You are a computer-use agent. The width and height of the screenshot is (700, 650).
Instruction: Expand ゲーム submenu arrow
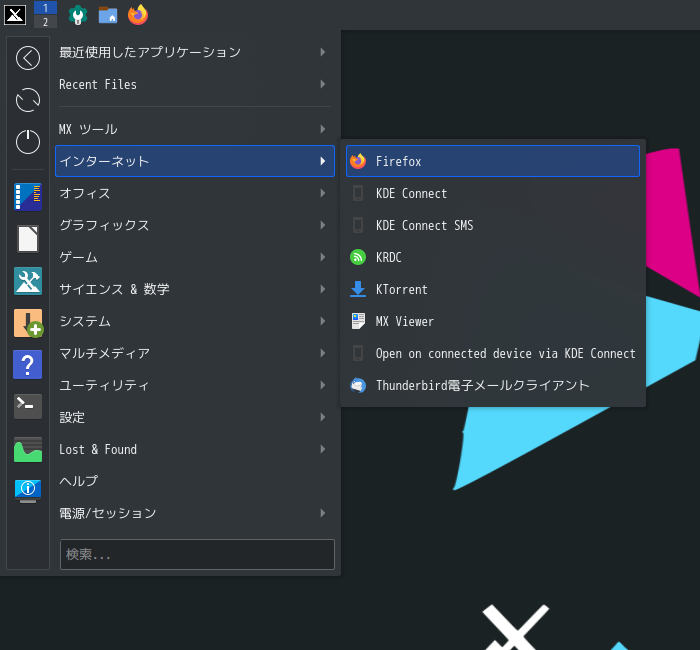coord(323,257)
